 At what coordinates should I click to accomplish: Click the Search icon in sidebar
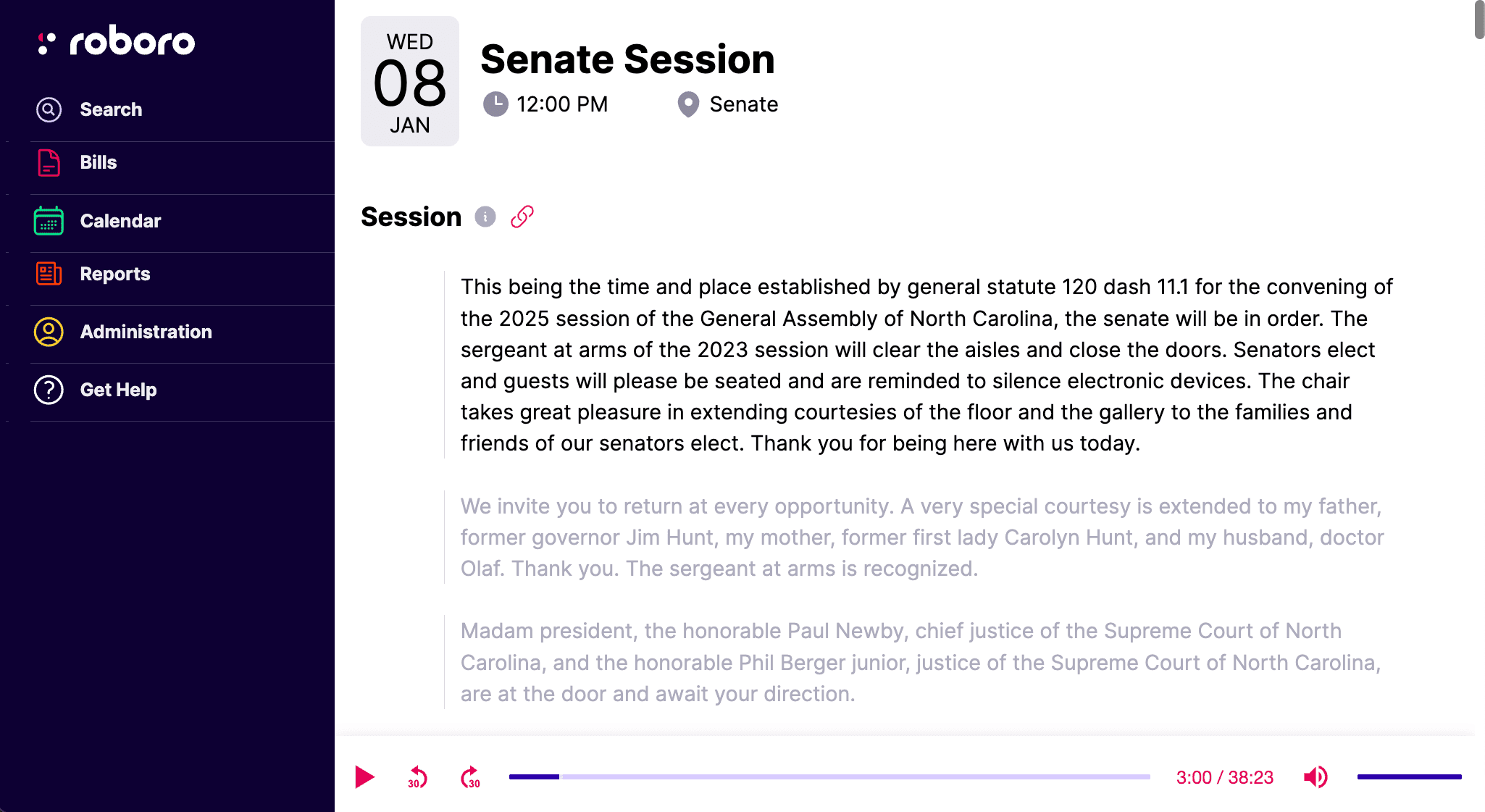coord(48,110)
